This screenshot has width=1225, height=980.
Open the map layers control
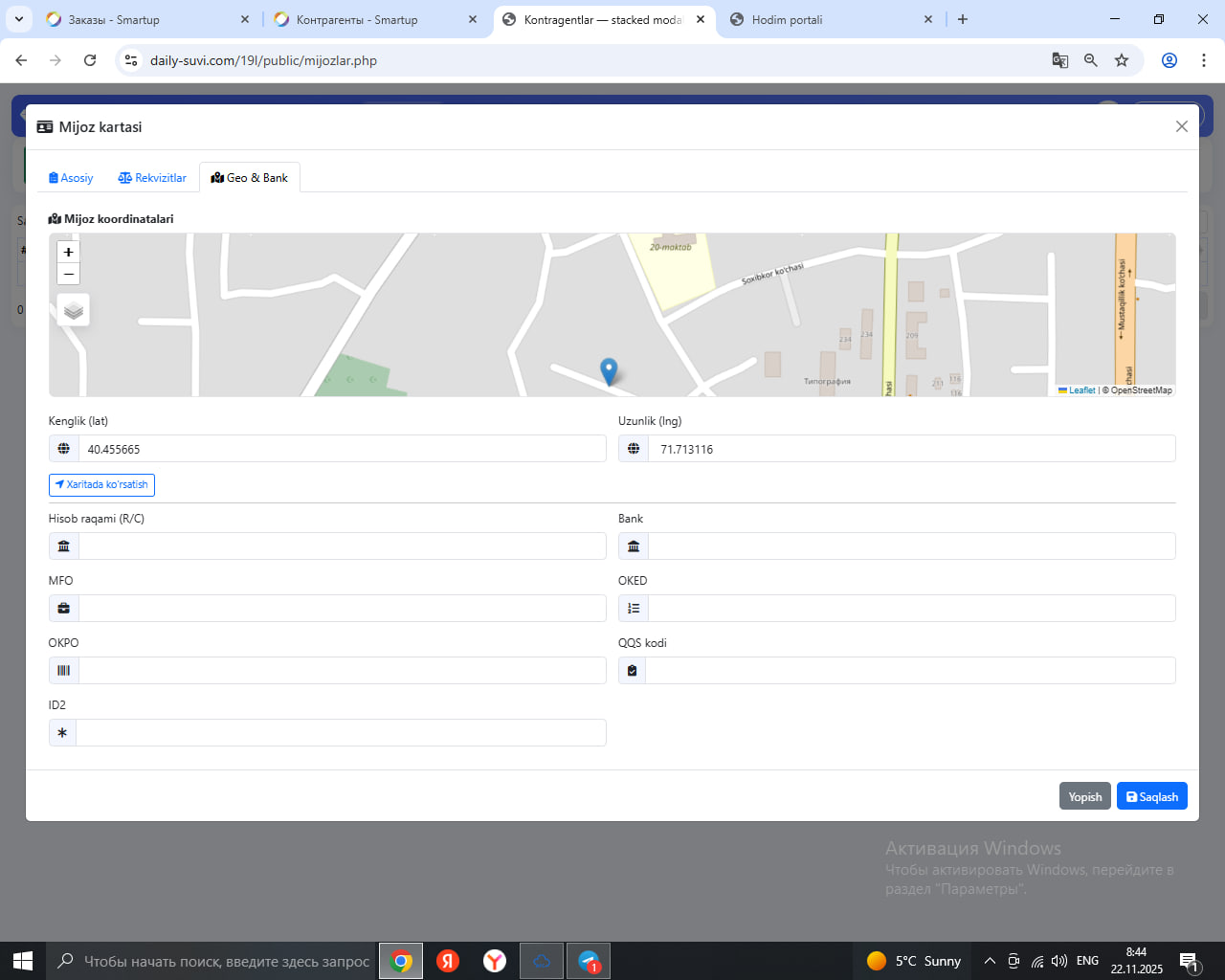(74, 310)
